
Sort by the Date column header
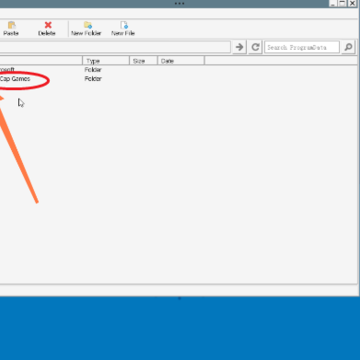coord(181,61)
